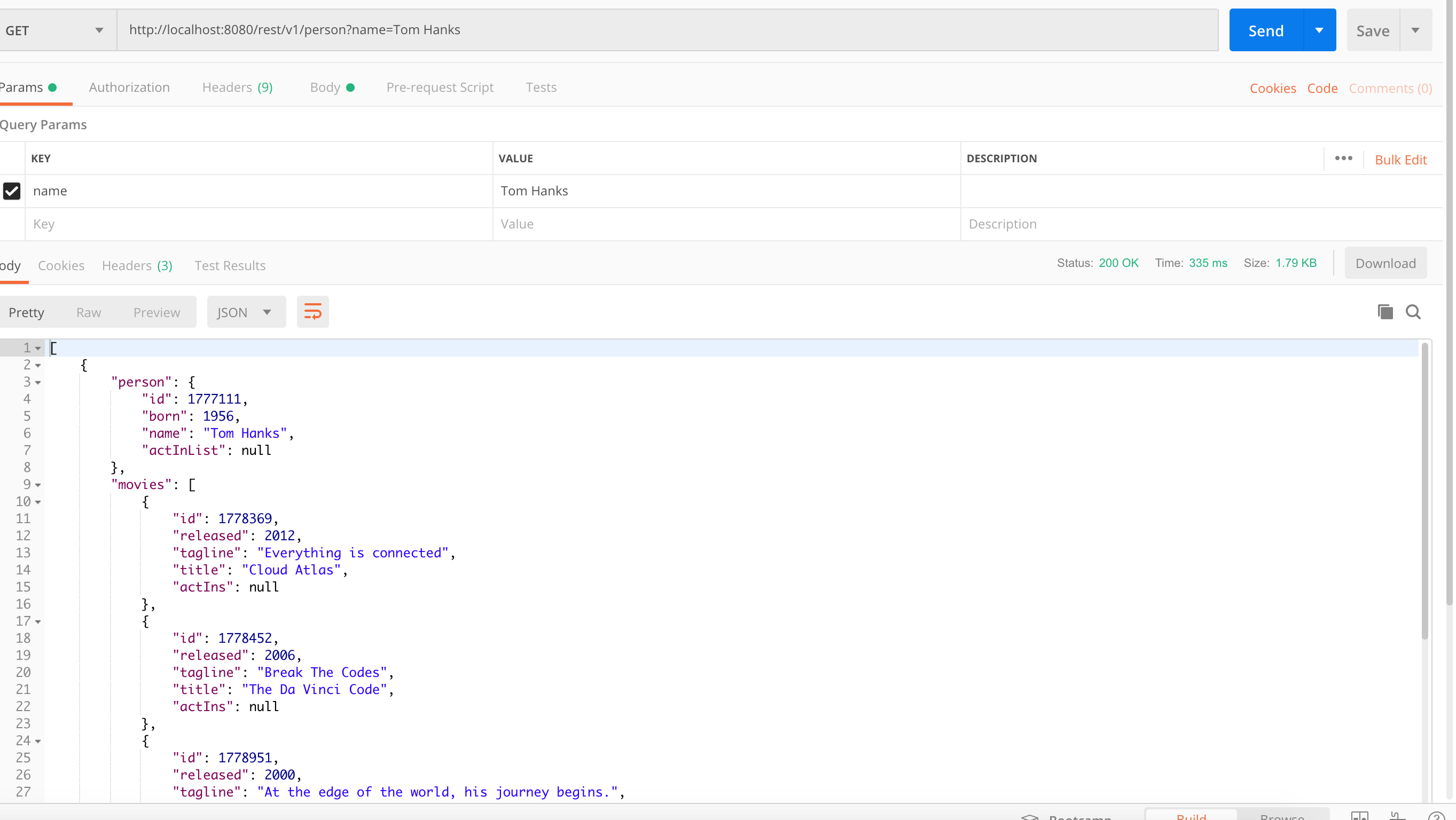
Task: Select the Pre-request Script tab
Action: [440, 87]
